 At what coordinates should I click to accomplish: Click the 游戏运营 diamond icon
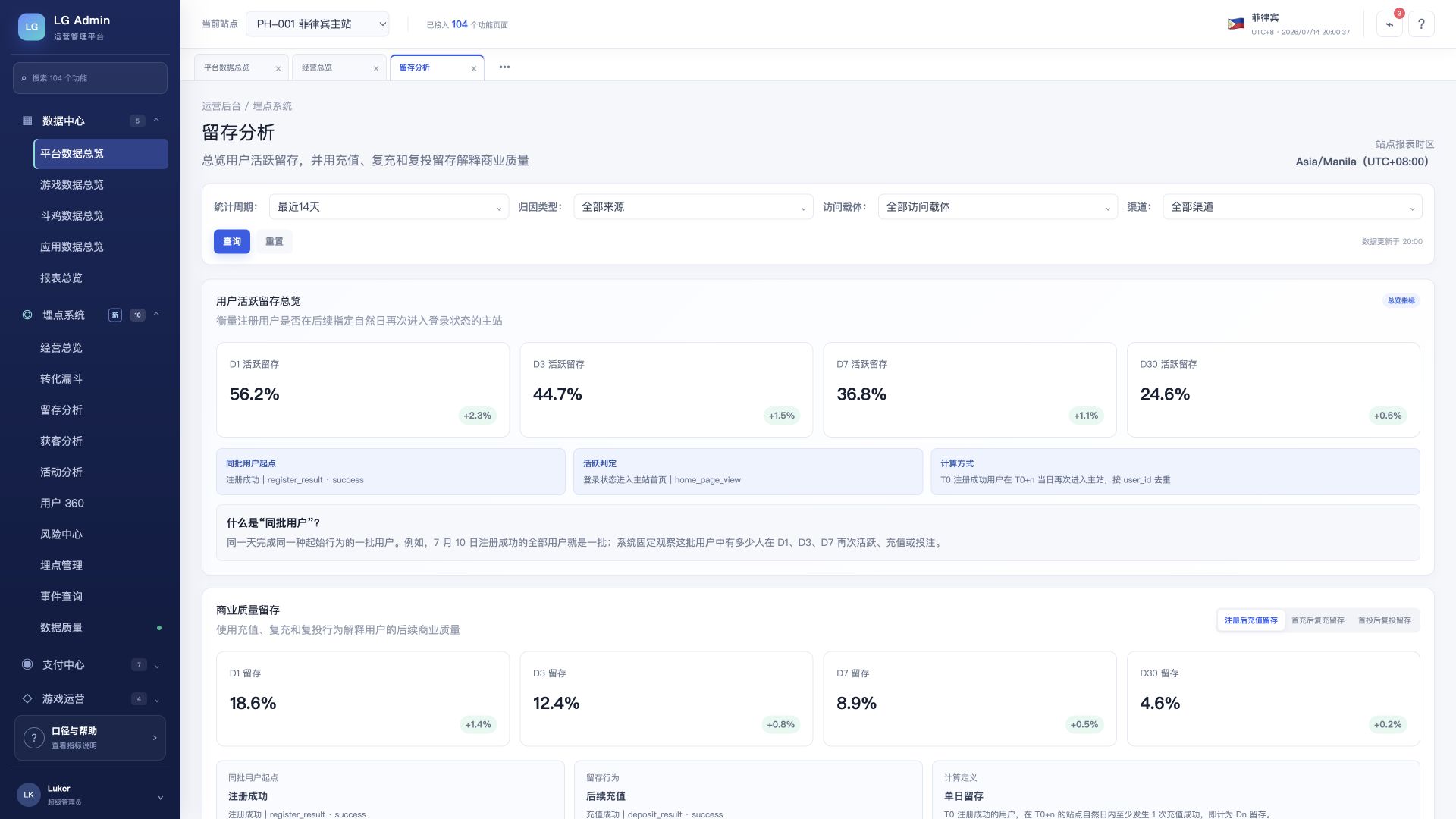(27, 698)
